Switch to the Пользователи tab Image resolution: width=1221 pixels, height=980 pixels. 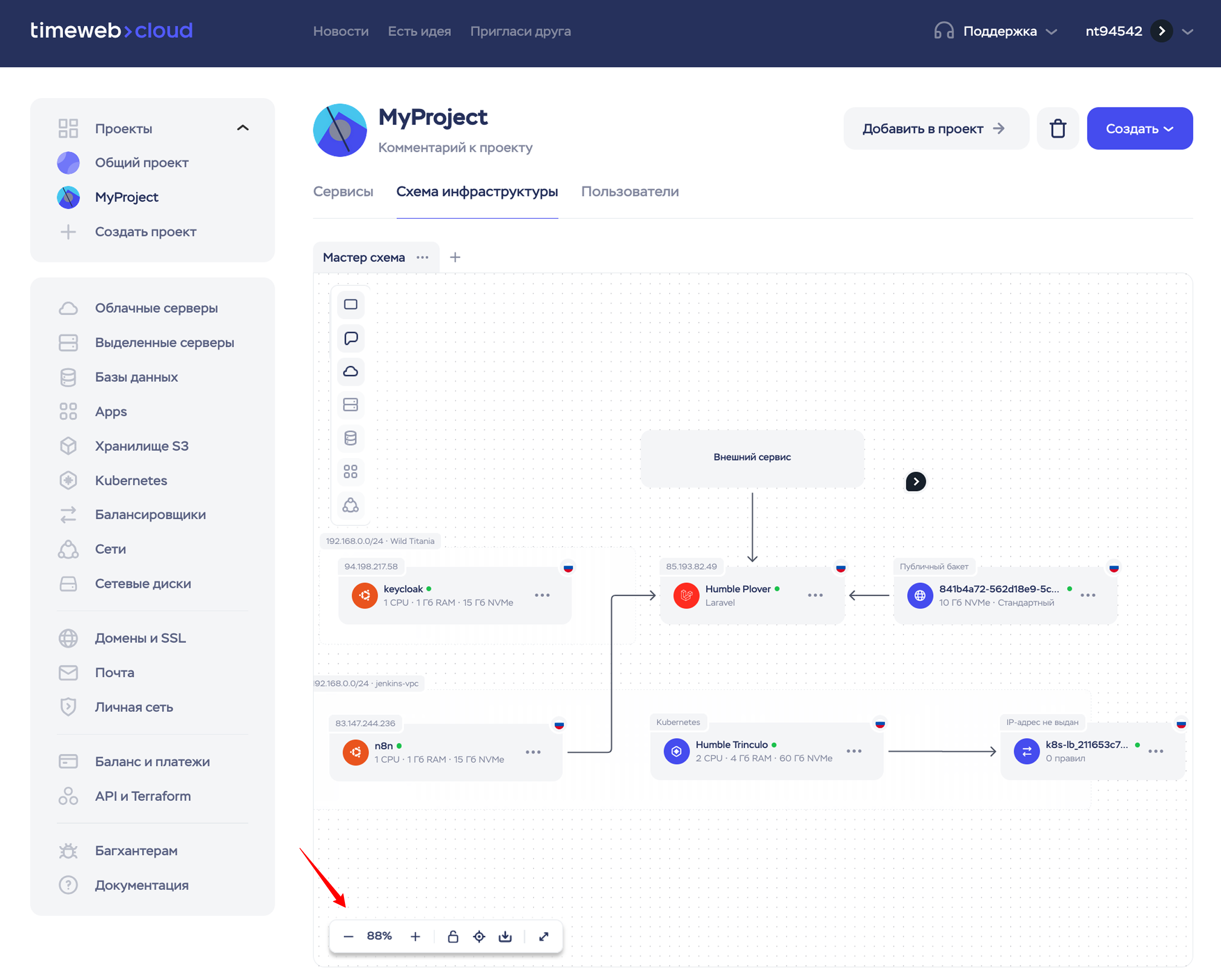point(630,192)
